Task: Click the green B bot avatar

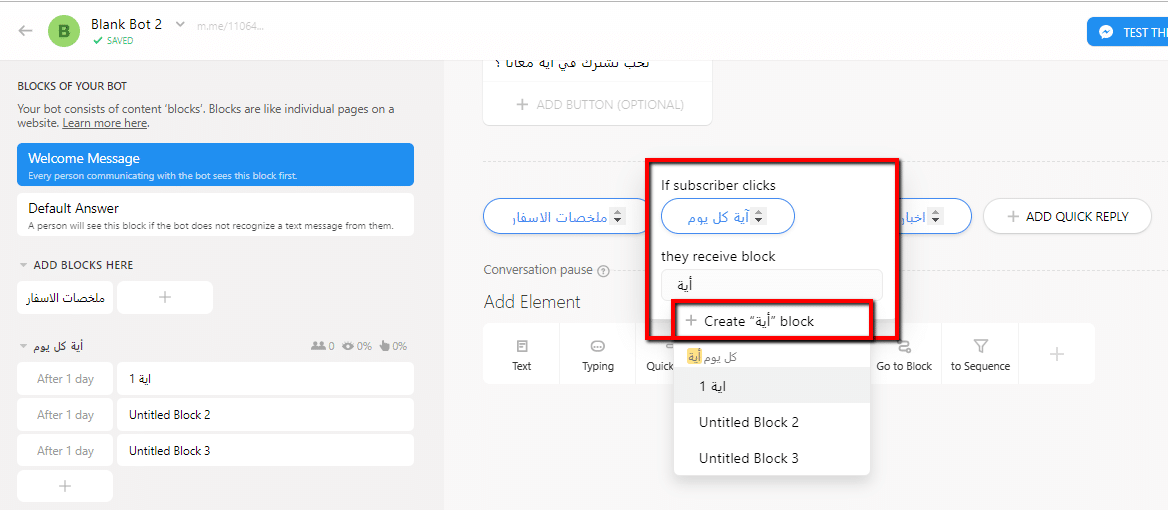Action: point(63,31)
